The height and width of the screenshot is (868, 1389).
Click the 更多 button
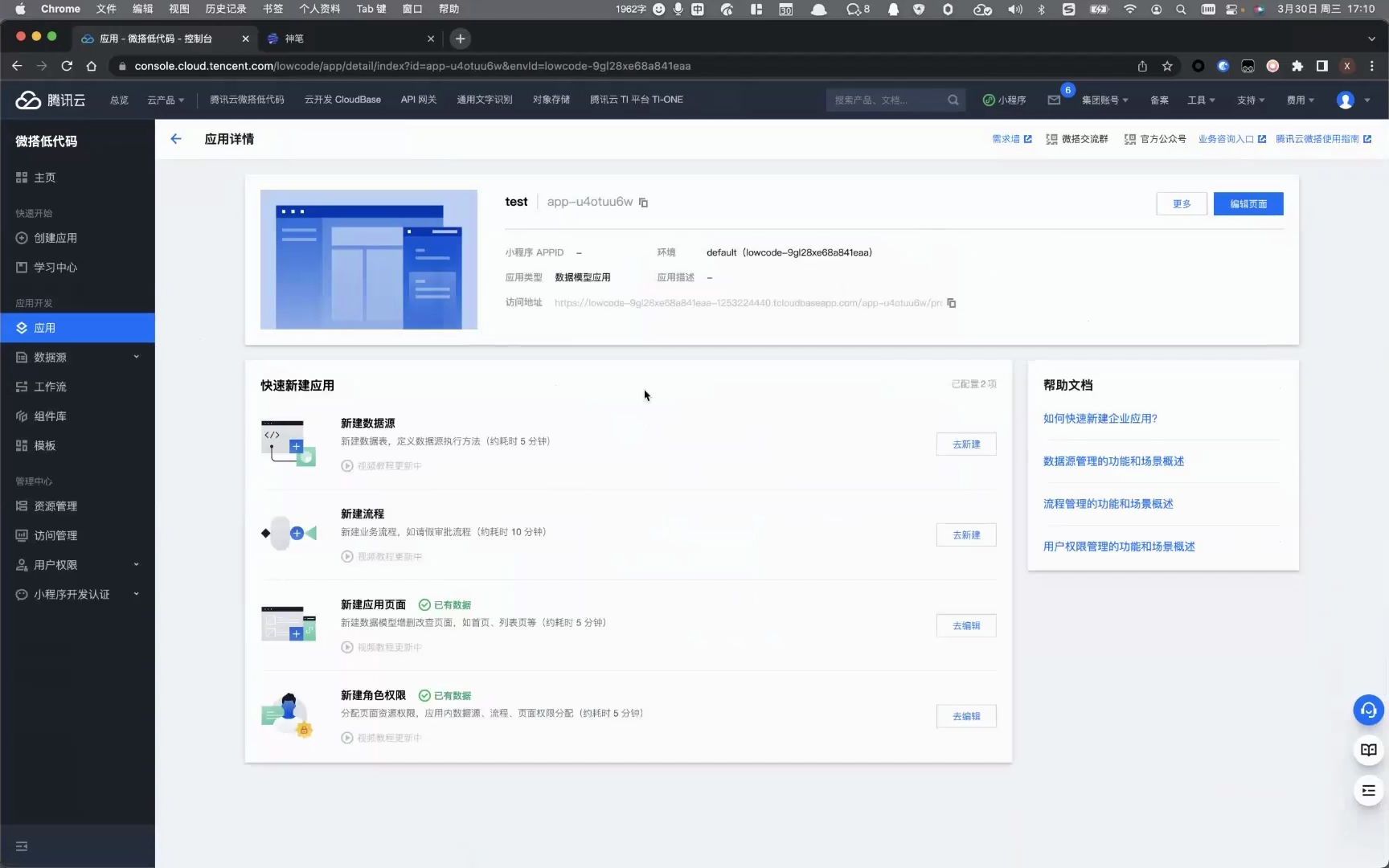1182,204
